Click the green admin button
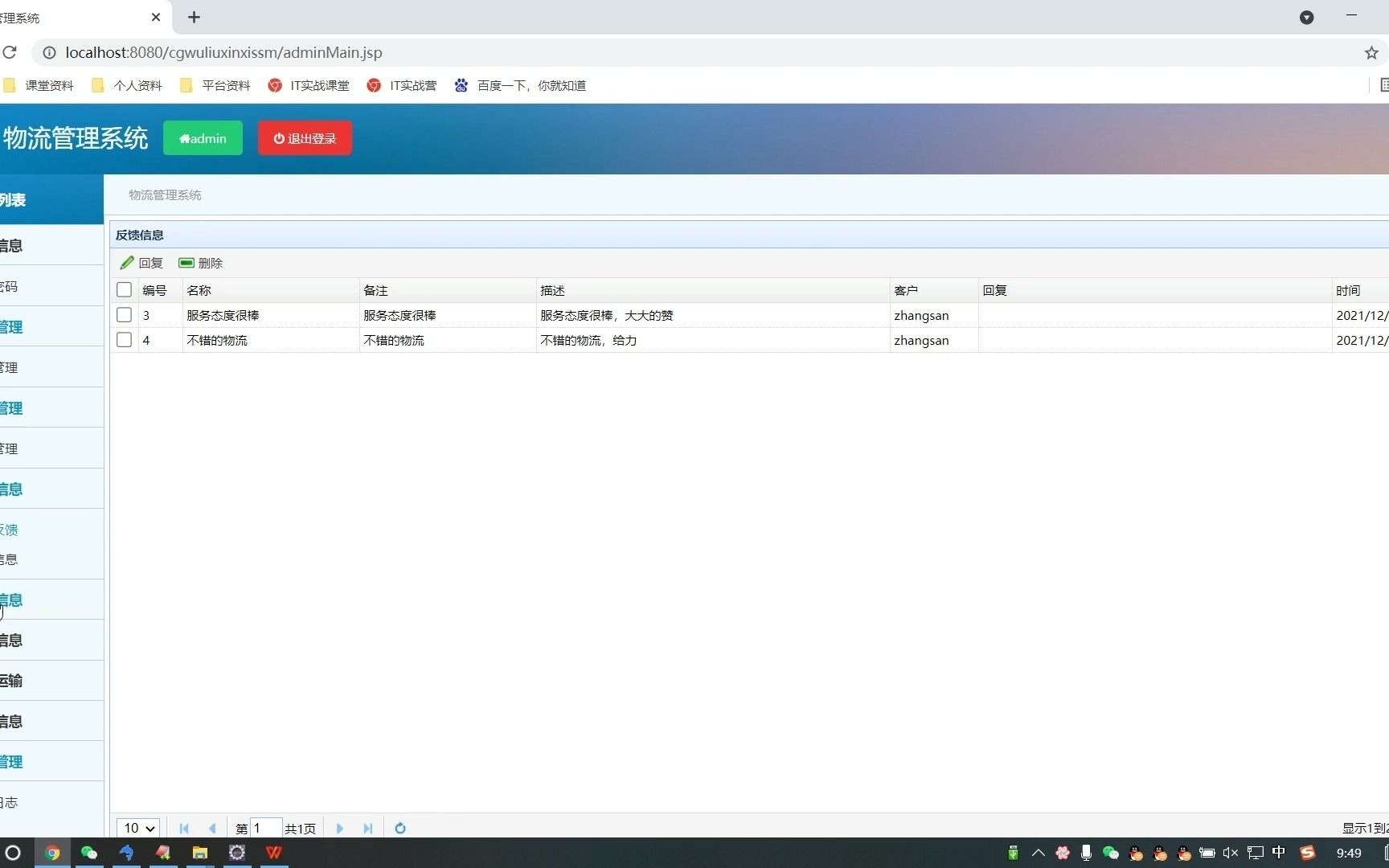The image size is (1389, 868). (x=203, y=138)
